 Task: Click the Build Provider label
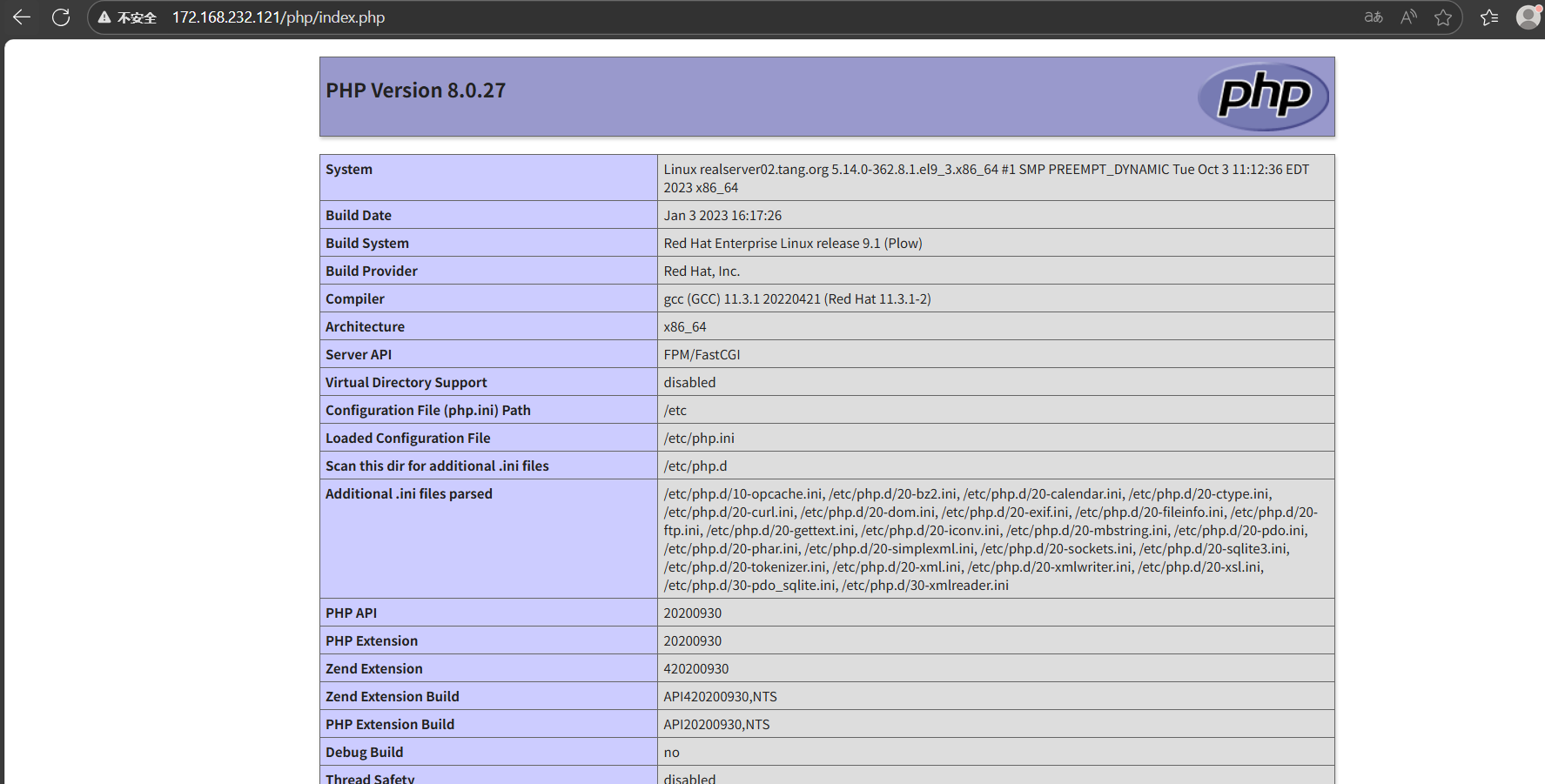pyautogui.click(x=372, y=271)
